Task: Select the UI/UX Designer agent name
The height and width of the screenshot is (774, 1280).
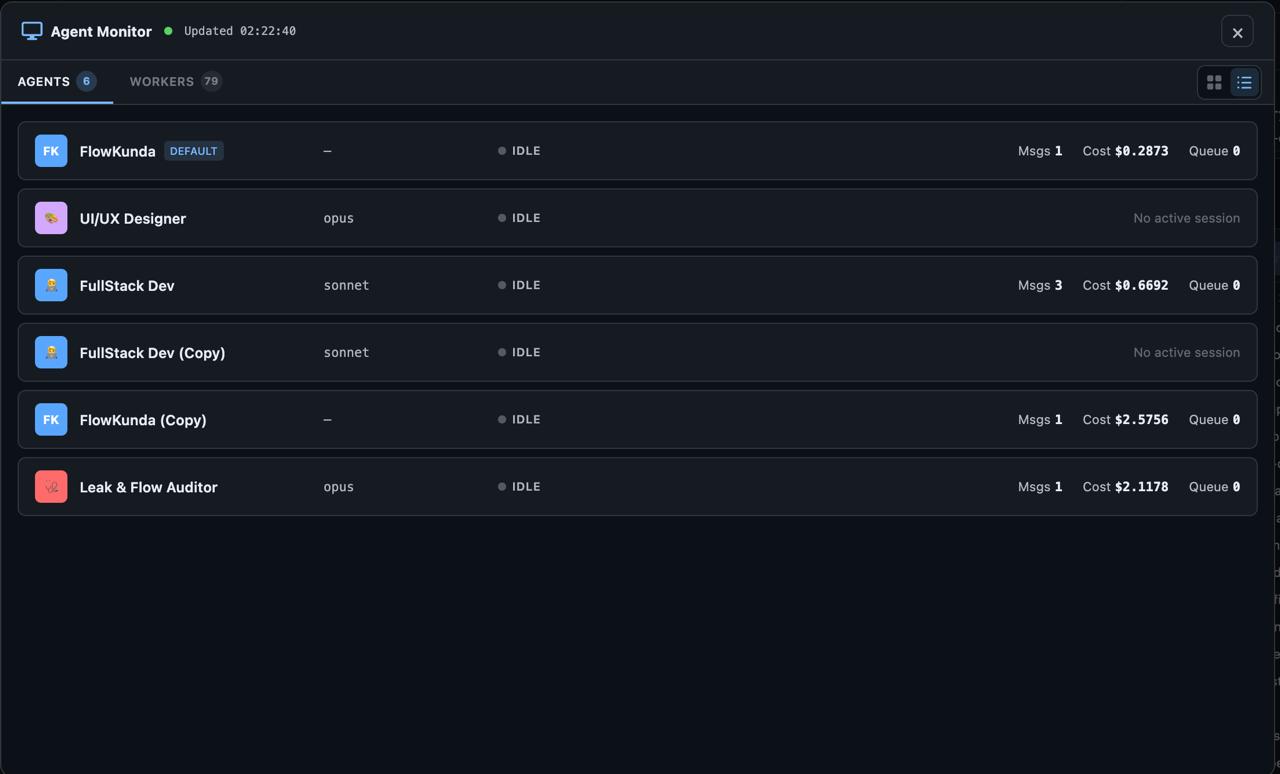Action: pos(133,218)
